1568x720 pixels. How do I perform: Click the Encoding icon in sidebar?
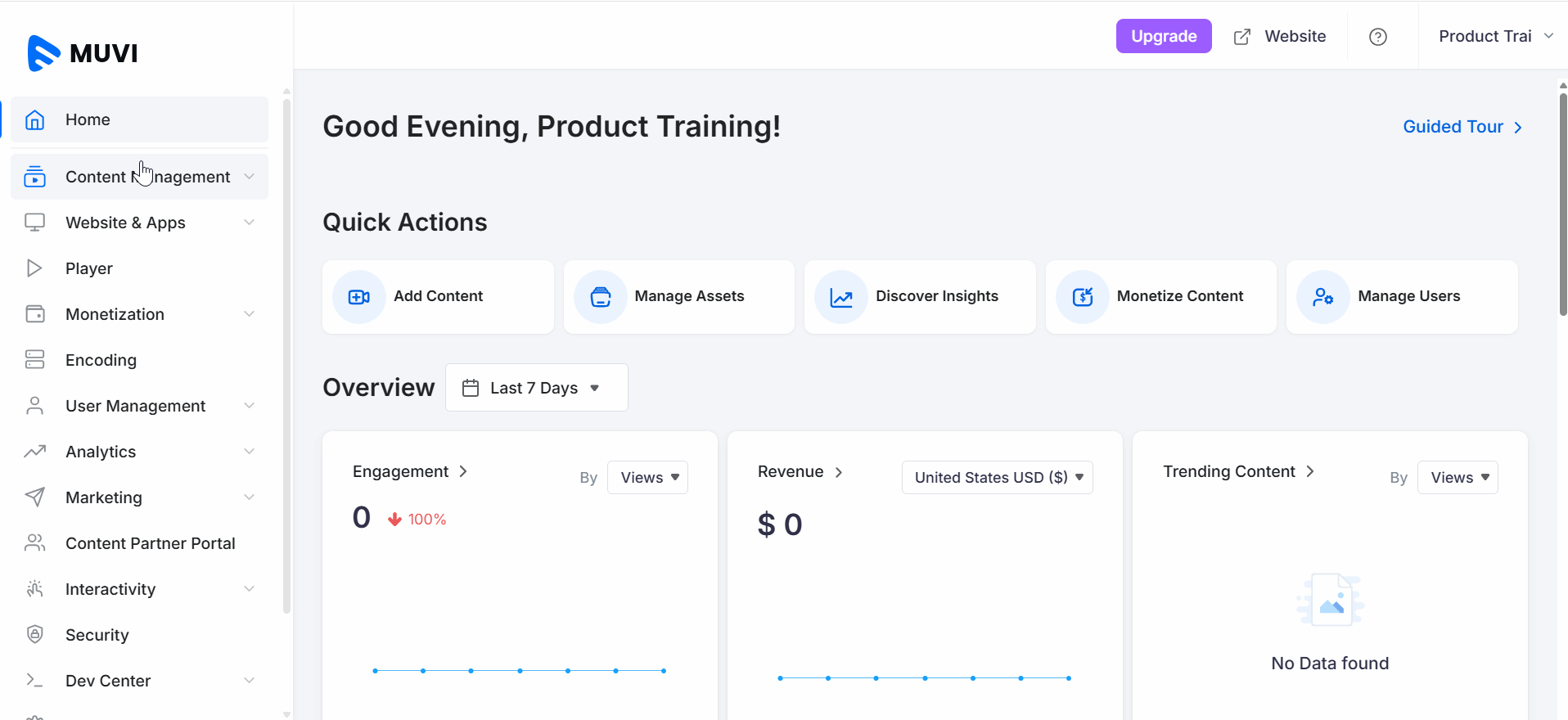[34, 359]
